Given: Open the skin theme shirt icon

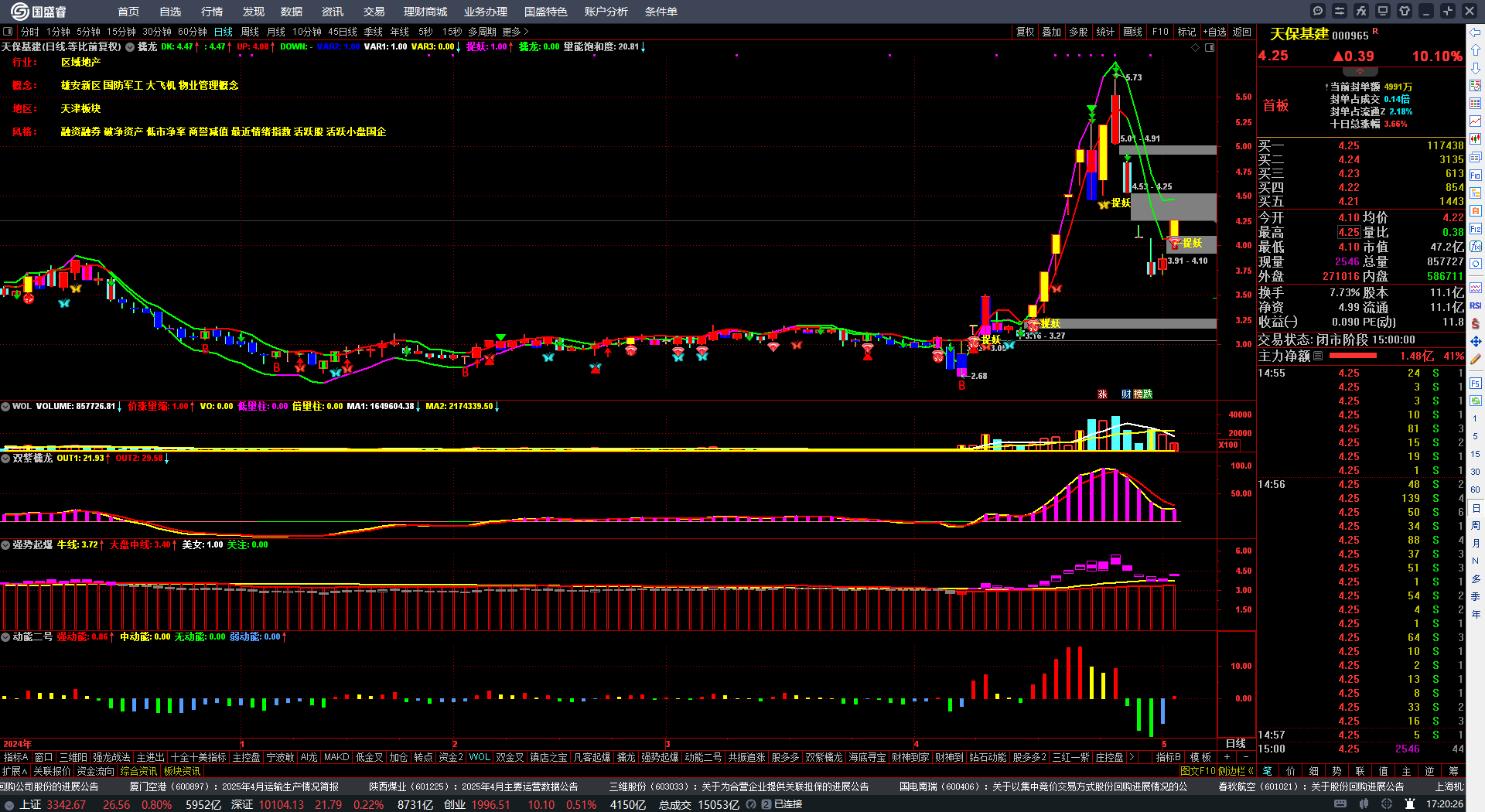Looking at the screenshot, I should click(1405, 11).
